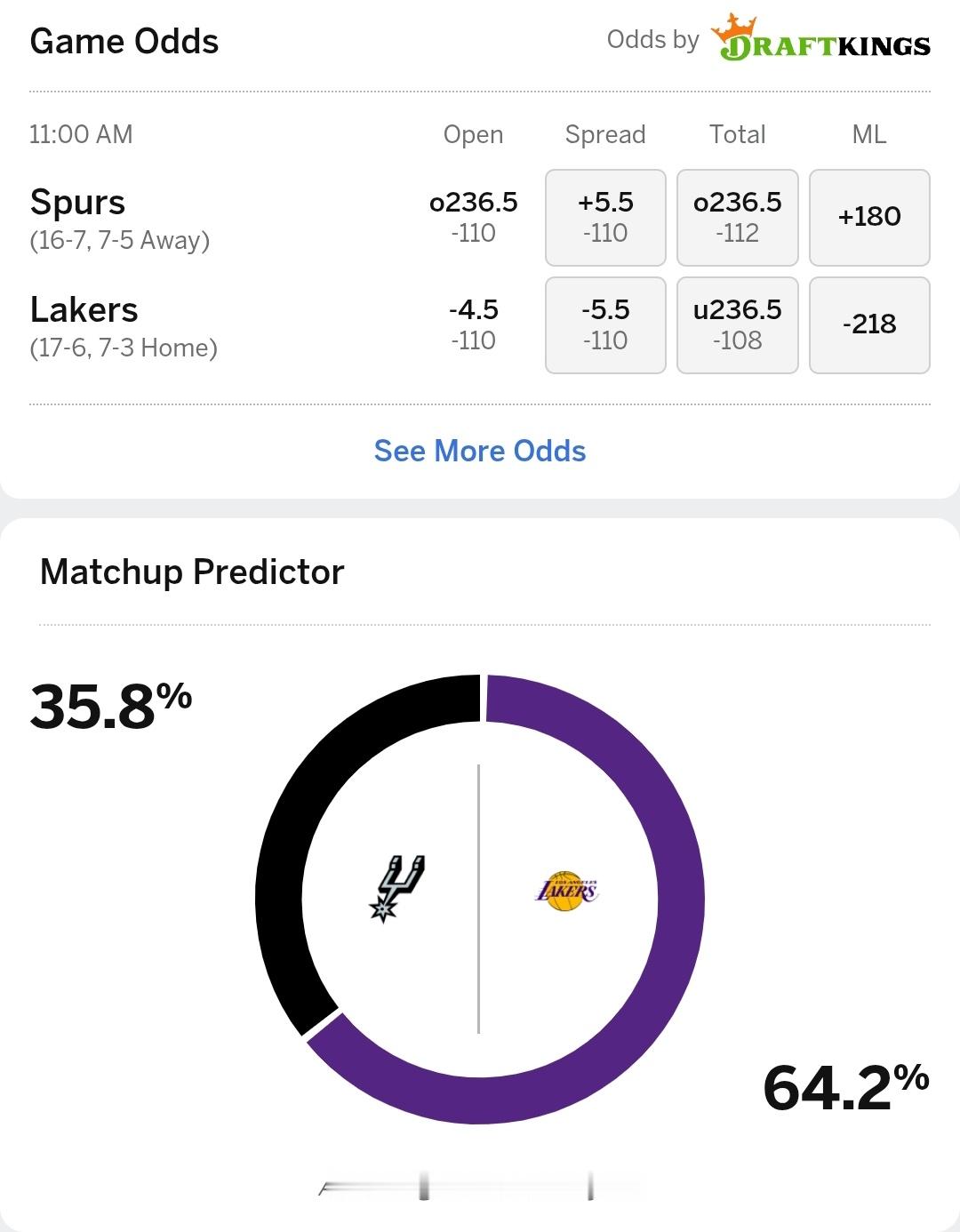Click the Lakers -4.5 opening line
The image size is (960, 1232).
click(473, 324)
